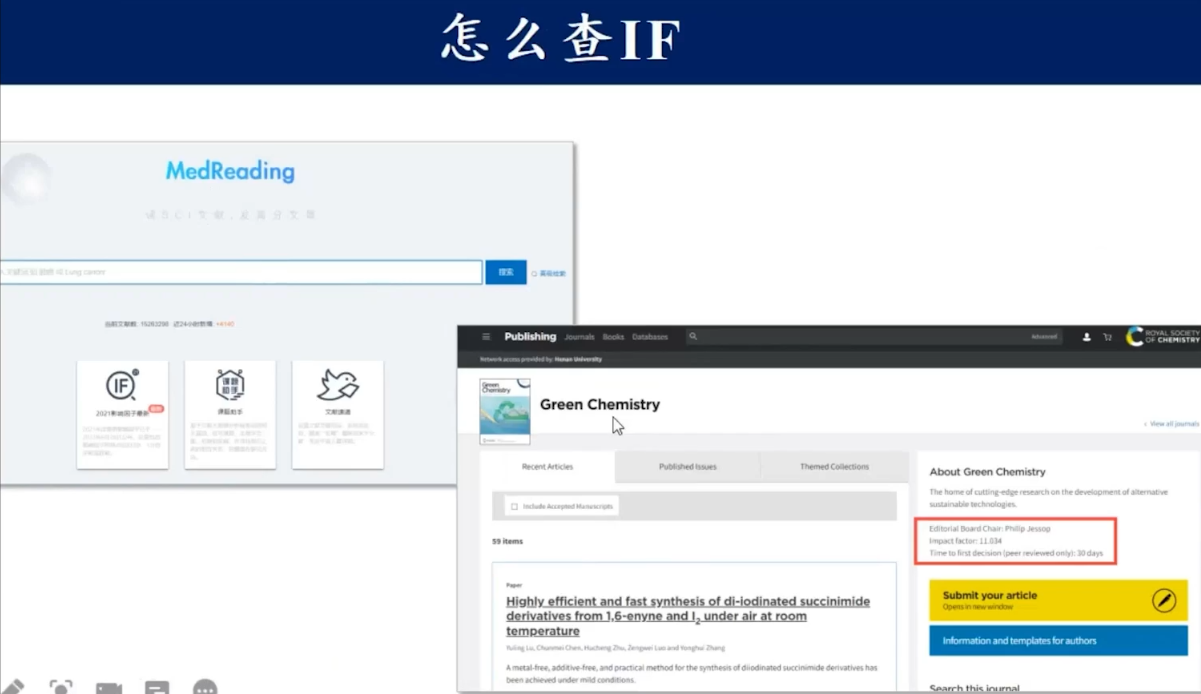Click the pencil icon on Submit your article
The image size is (1201, 694).
click(1163, 600)
